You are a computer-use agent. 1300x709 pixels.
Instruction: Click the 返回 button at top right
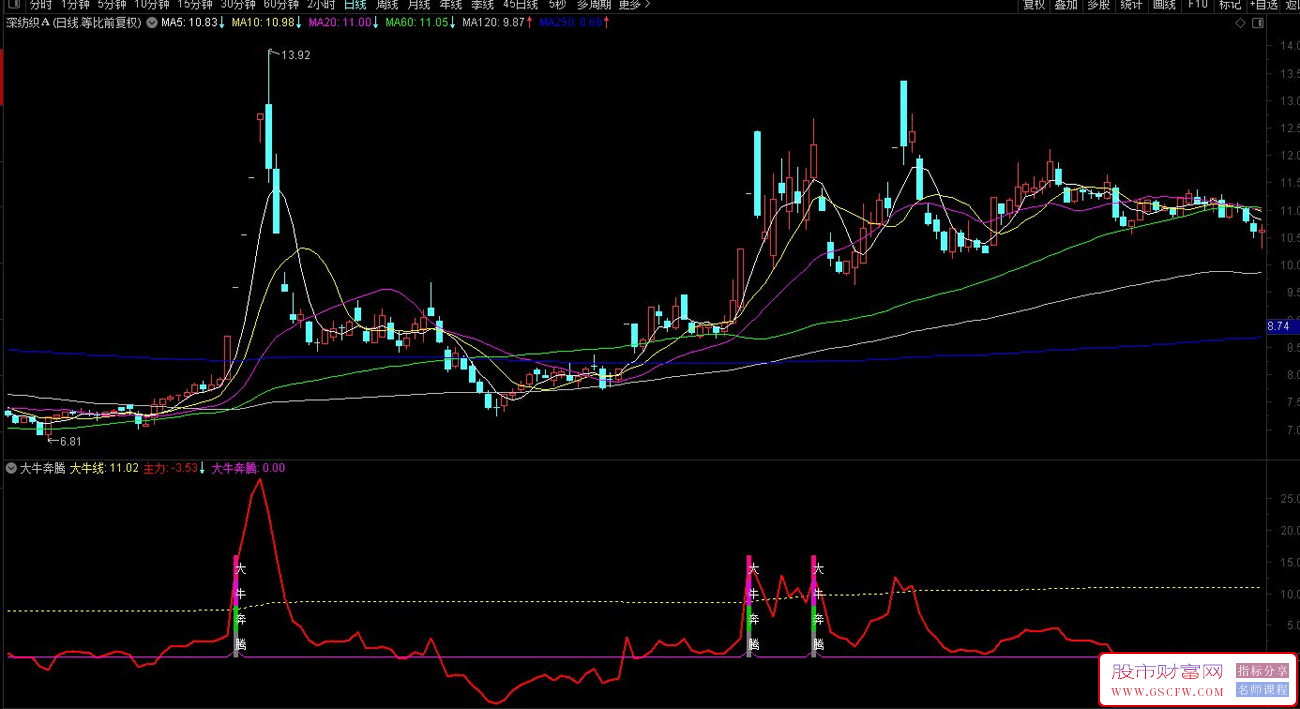tap(1292, 5)
